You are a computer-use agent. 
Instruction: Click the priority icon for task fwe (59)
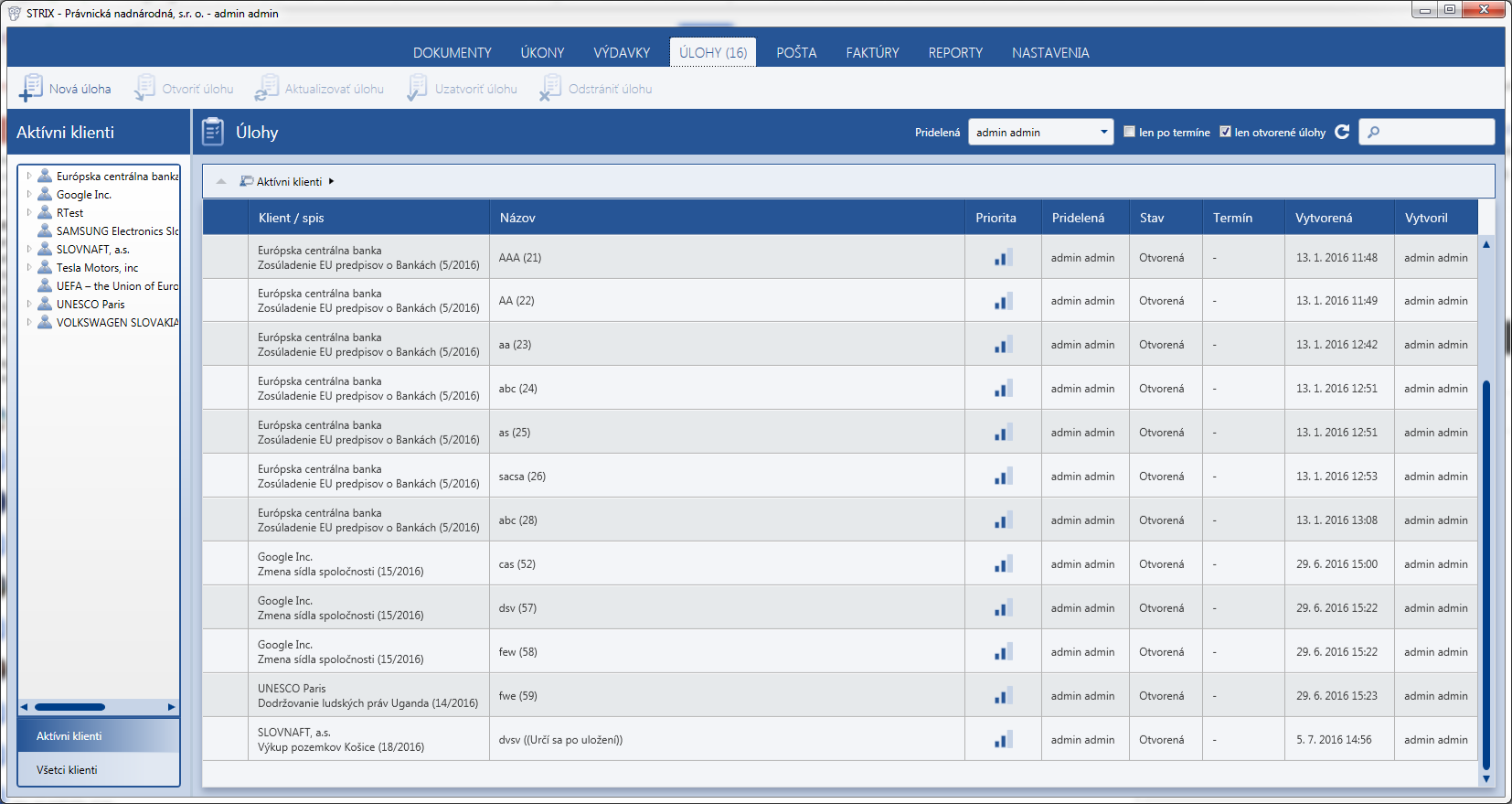point(1003,696)
